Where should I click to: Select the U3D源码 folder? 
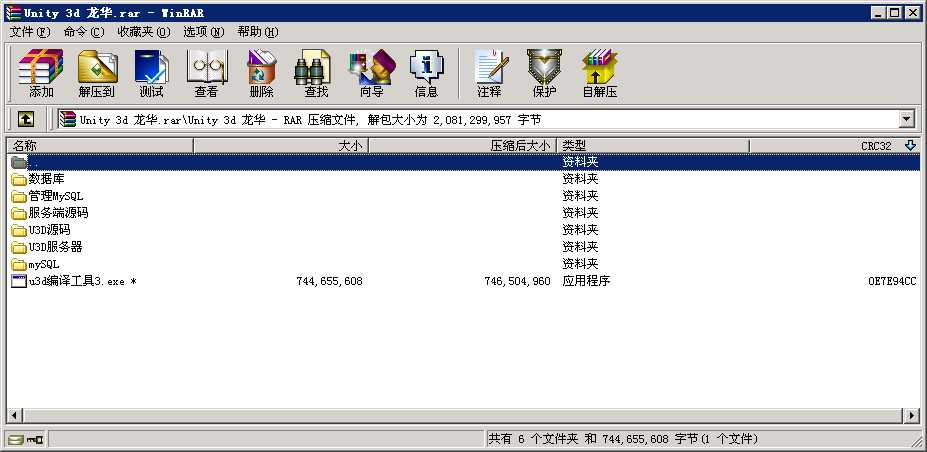(x=41, y=230)
